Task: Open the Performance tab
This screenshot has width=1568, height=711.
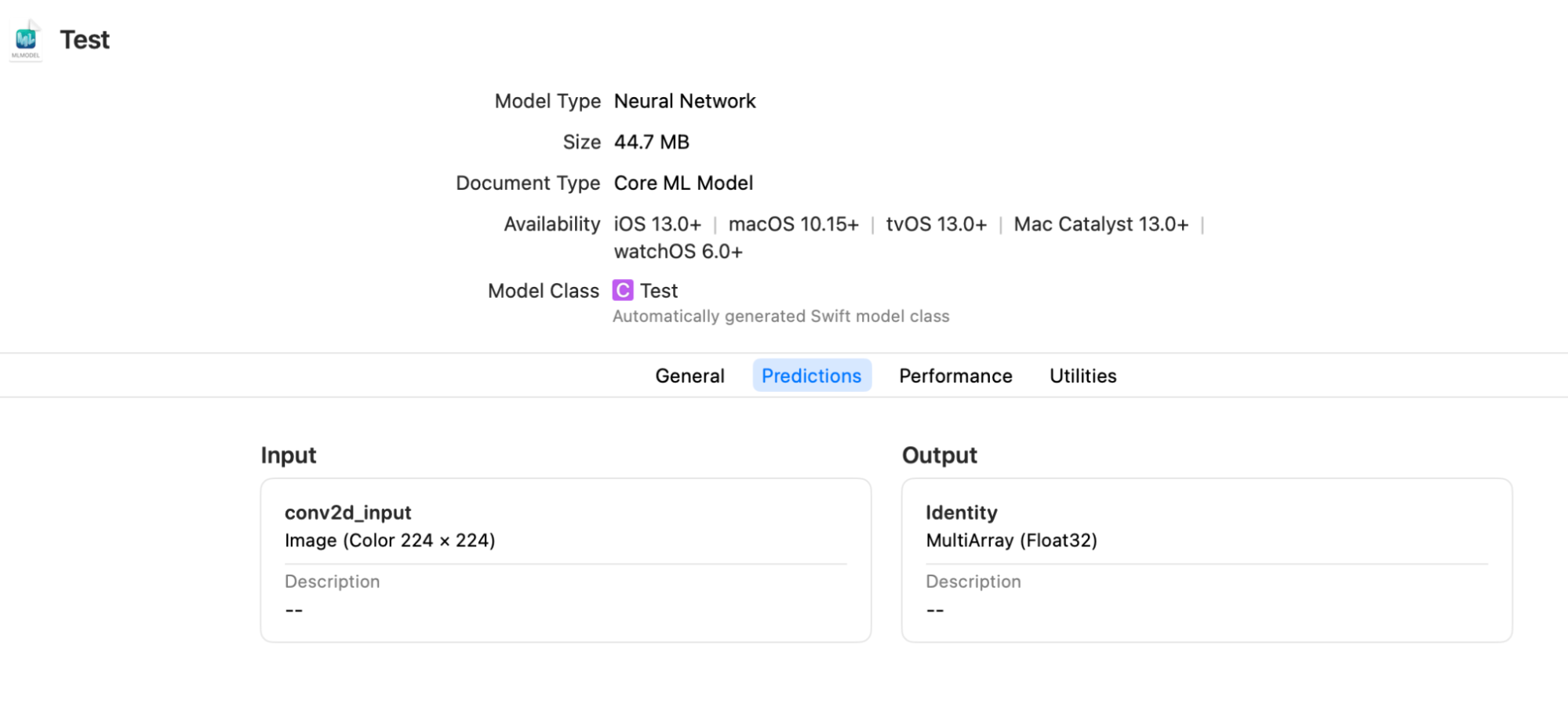Action: [x=955, y=376]
